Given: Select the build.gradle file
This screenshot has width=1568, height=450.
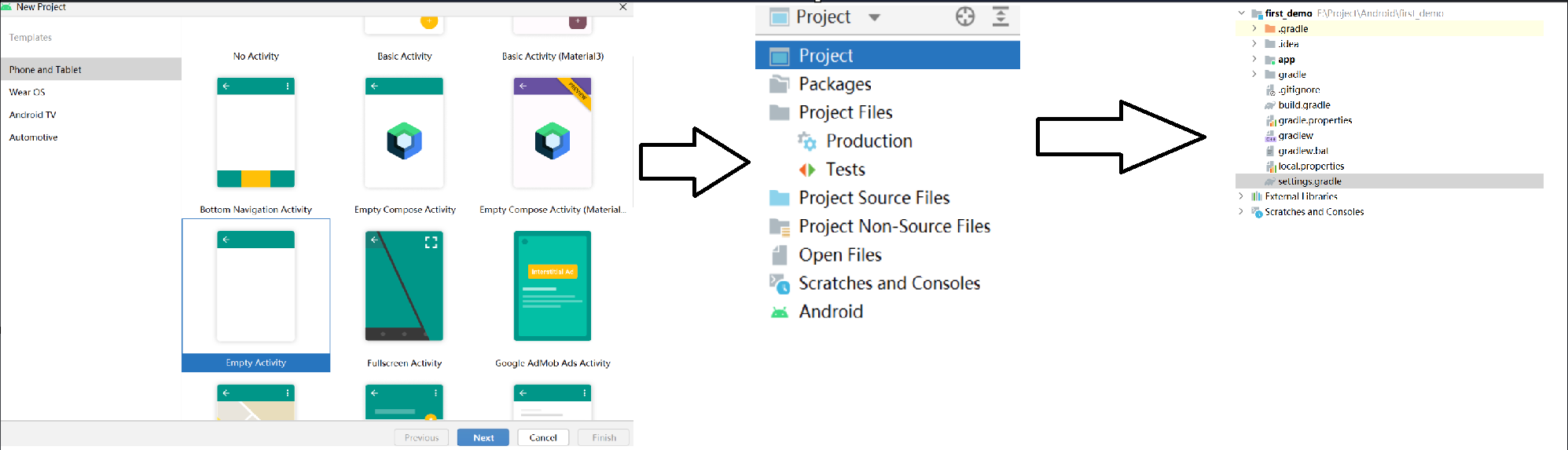Looking at the screenshot, I should 1304,105.
